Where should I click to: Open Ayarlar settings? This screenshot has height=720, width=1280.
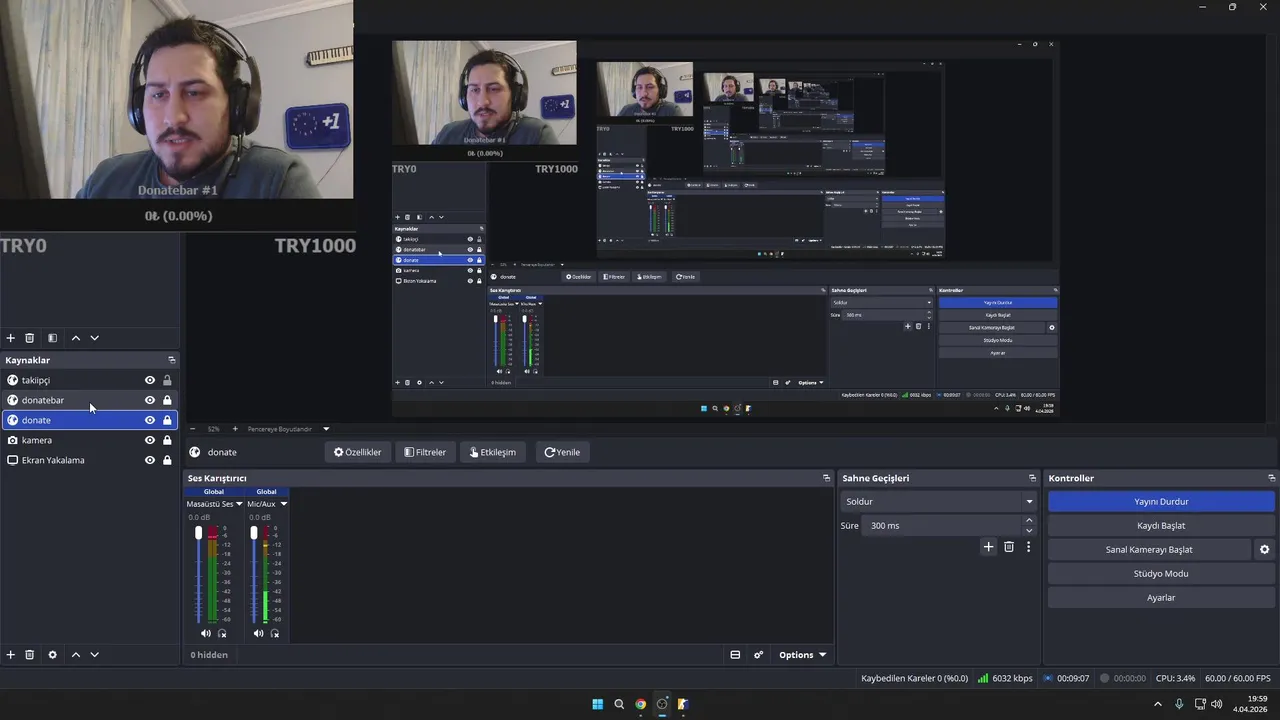(1161, 598)
